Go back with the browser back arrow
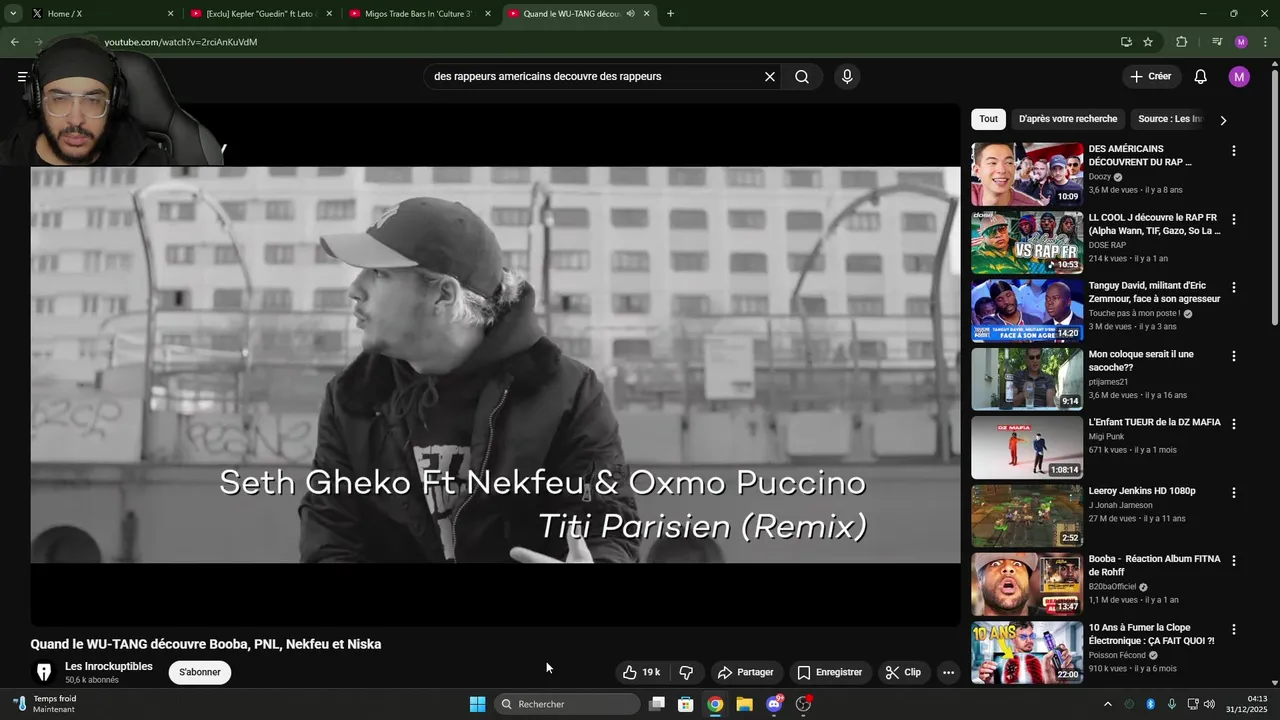Viewport: 1280px width, 720px height. [x=15, y=42]
